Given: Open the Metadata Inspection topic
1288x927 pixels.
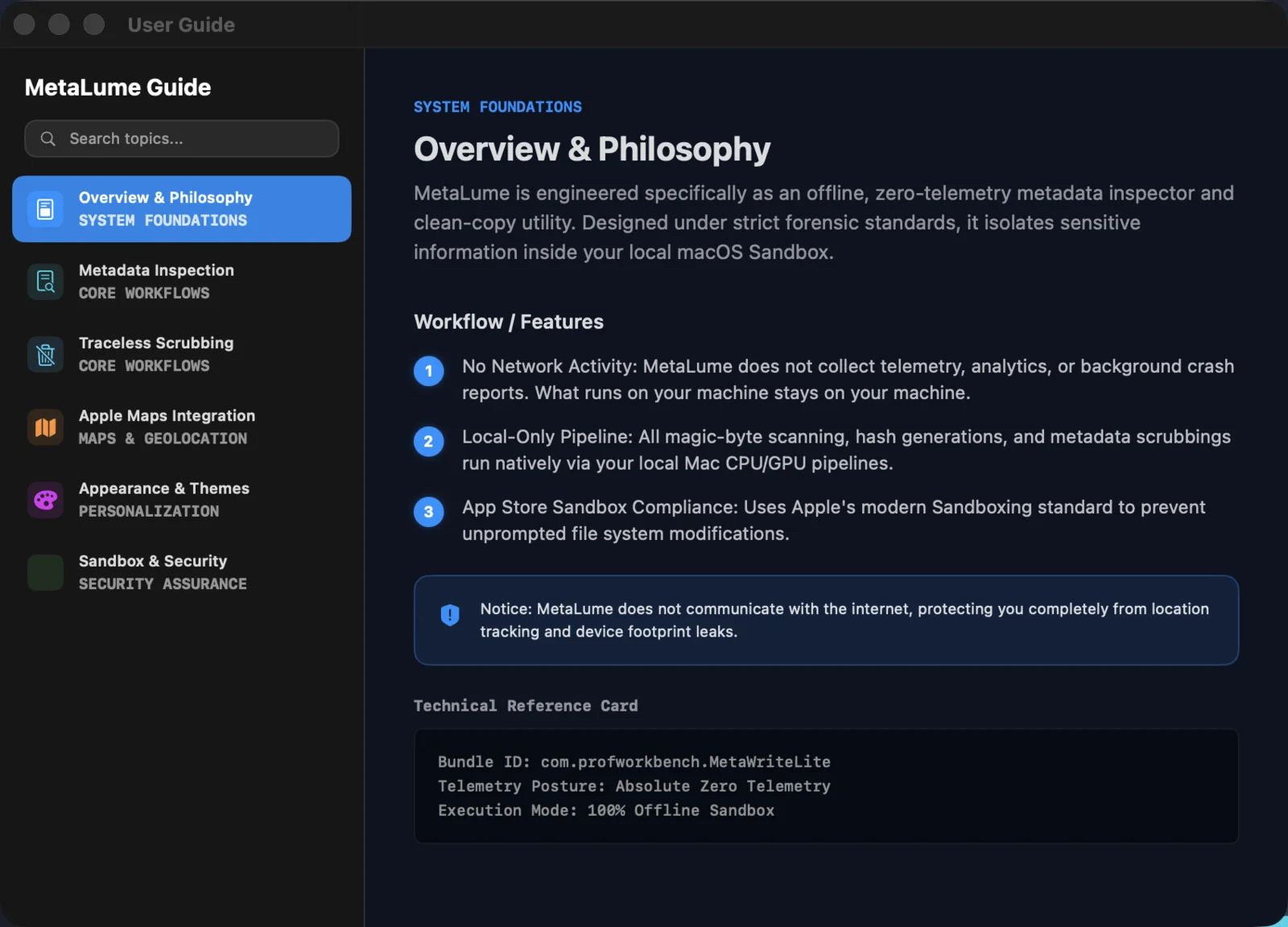Looking at the screenshot, I should [182, 282].
